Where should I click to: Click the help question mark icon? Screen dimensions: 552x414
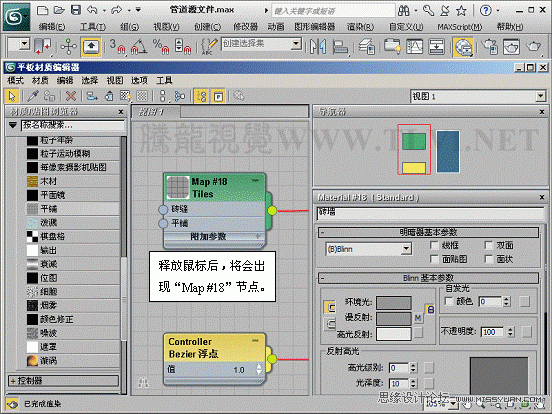(x=485, y=11)
